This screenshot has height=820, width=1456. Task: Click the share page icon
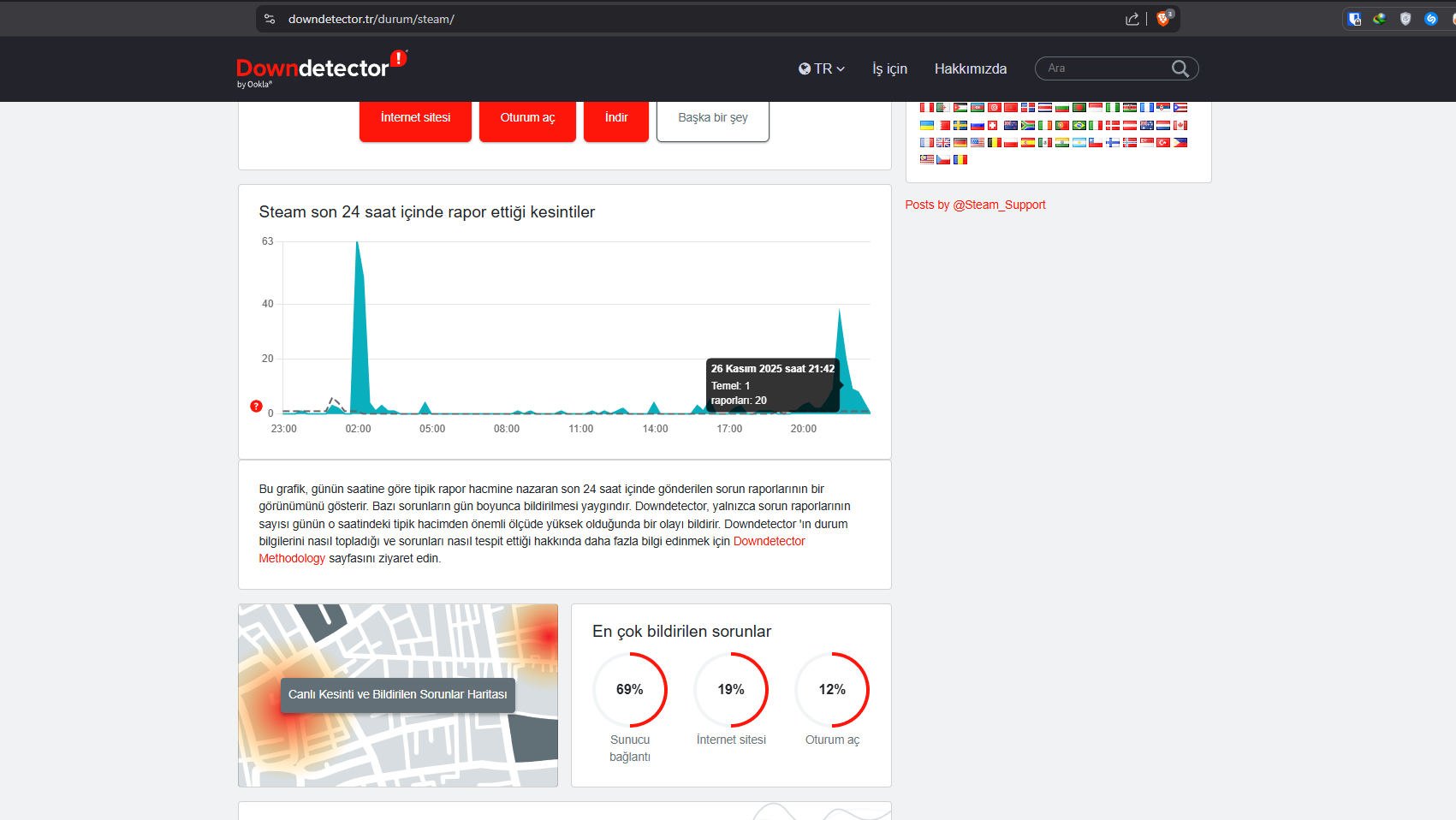click(x=1132, y=19)
